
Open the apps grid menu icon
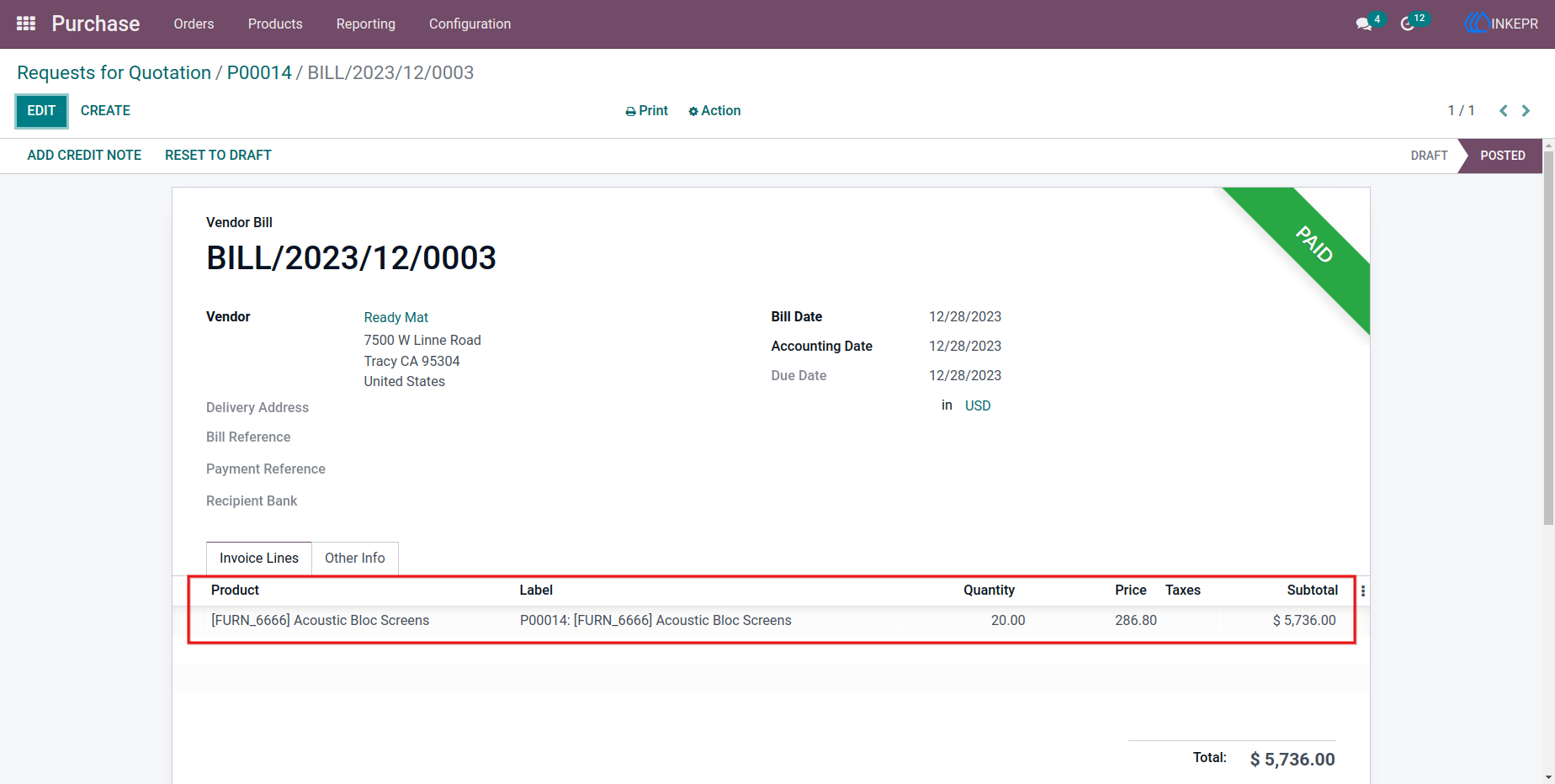click(26, 24)
